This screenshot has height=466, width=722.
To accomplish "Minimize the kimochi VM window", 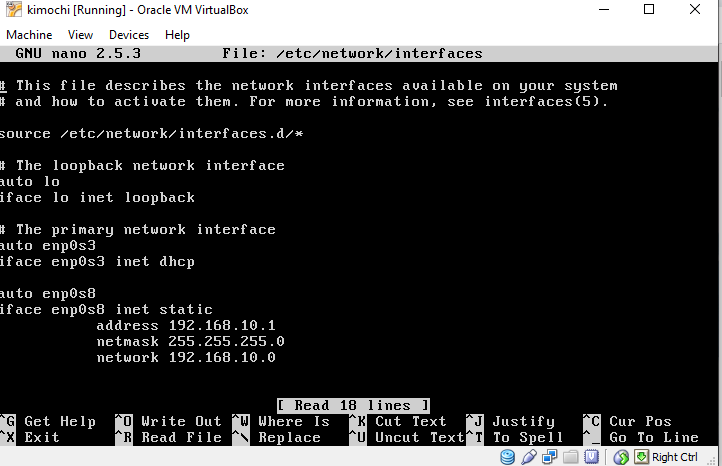I will point(604,9).
